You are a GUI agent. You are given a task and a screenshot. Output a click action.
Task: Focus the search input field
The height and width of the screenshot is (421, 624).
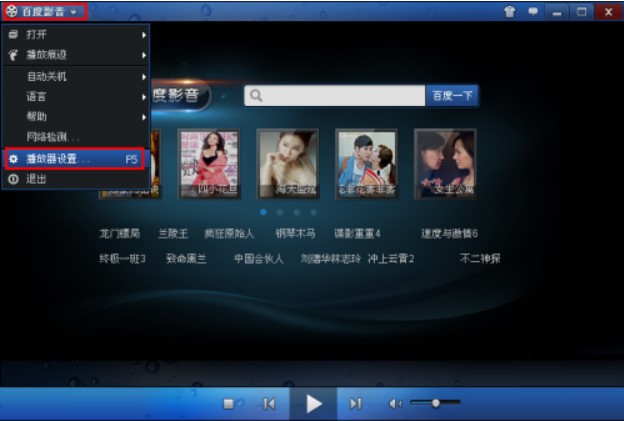(x=335, y=96)
